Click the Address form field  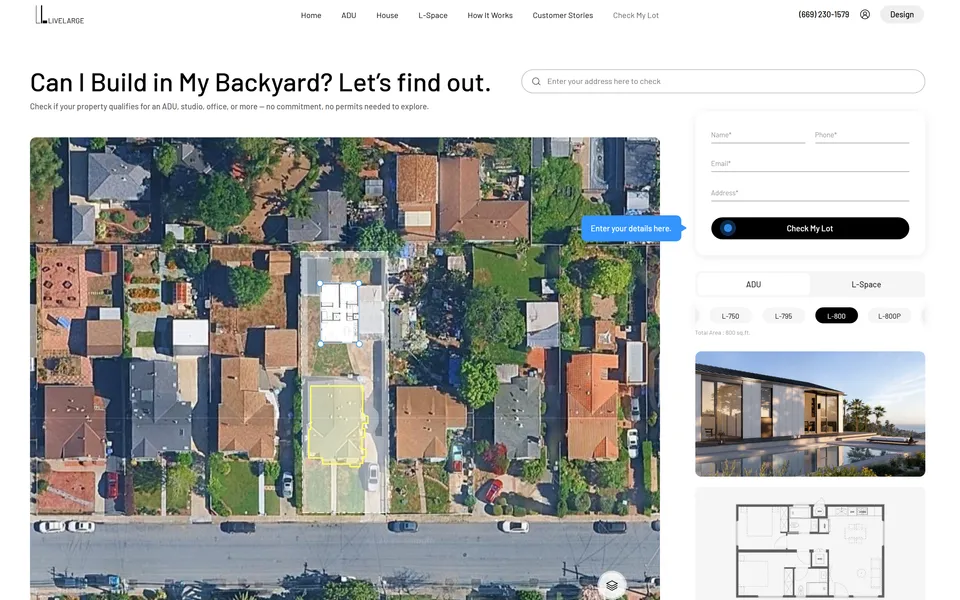tap(809, 193)
